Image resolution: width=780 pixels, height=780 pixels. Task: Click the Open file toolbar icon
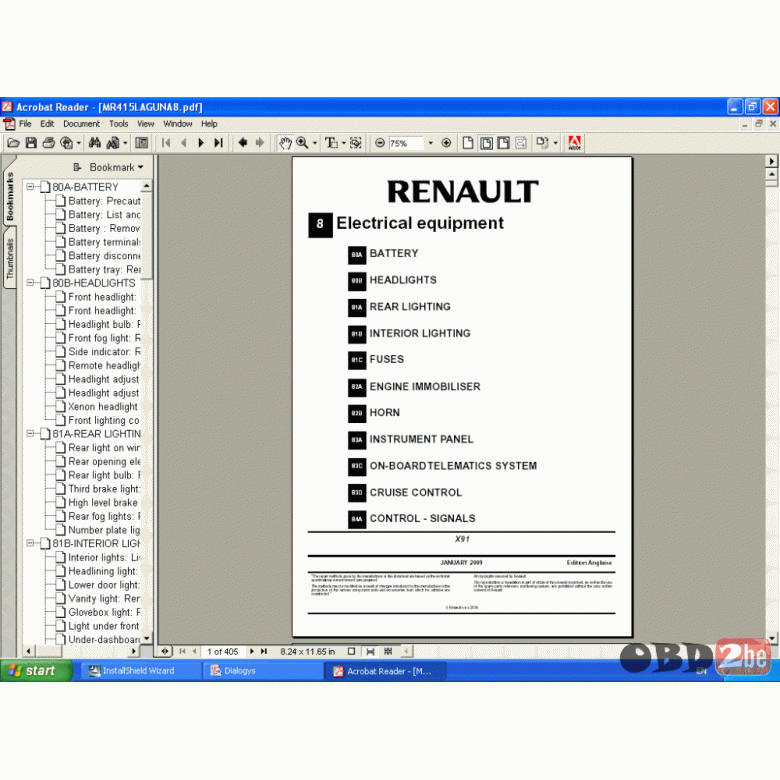tap(13, 143)
